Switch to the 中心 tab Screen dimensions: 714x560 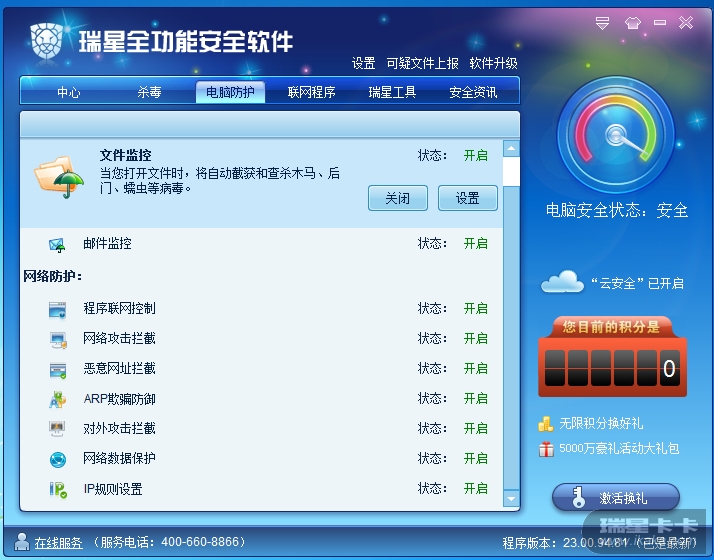click(x=69, y=92)
